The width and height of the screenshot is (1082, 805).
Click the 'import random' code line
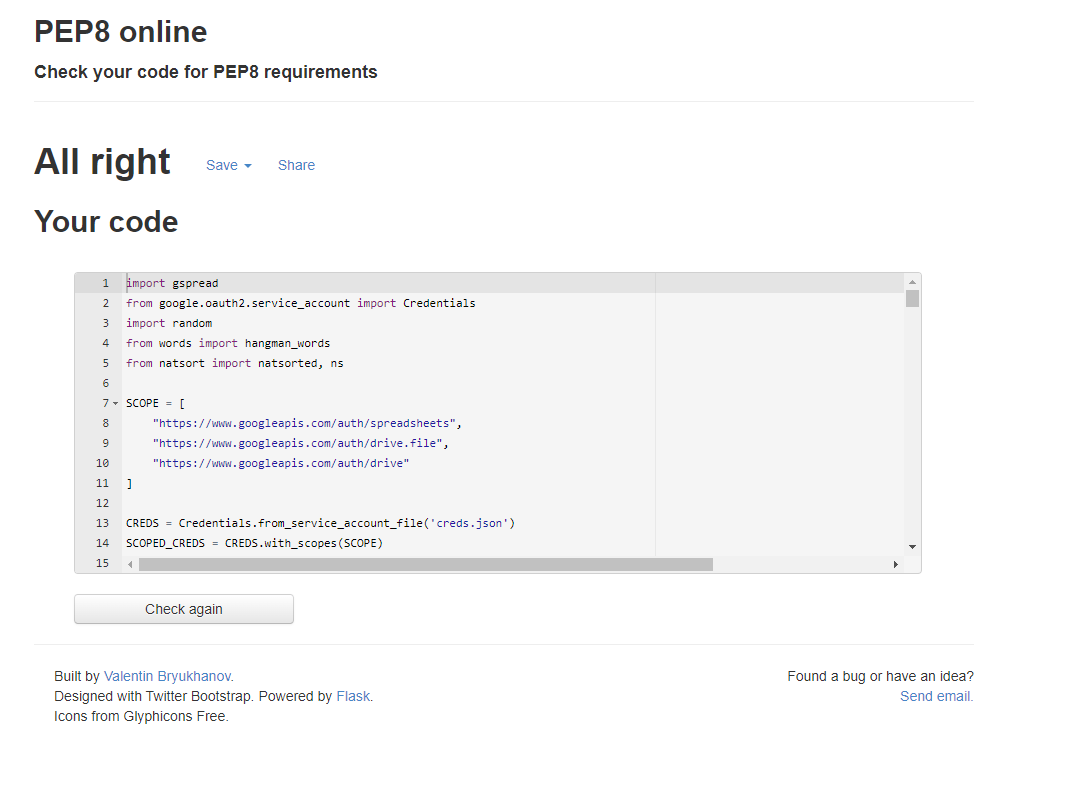tap(169, 324)
